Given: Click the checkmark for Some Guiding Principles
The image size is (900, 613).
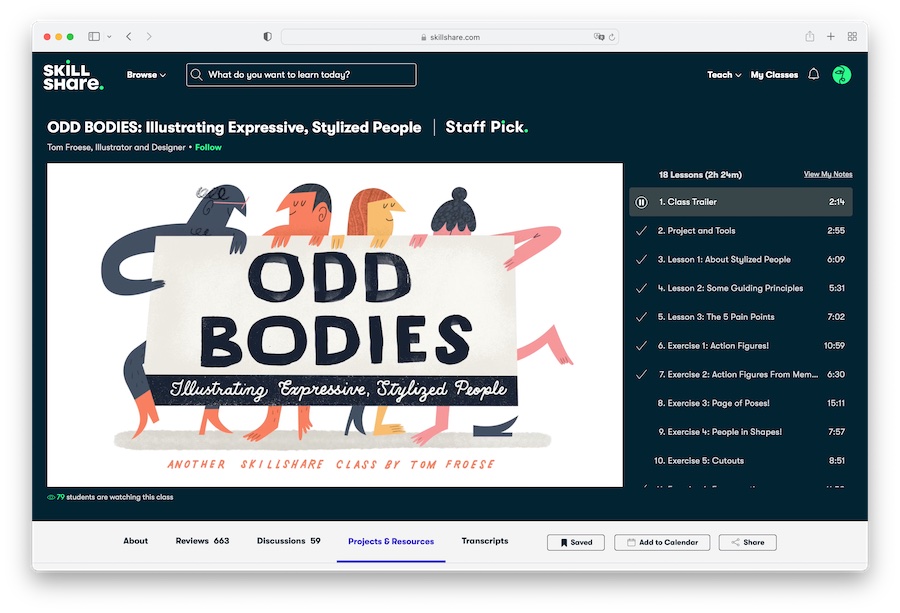Looking at the screenshot, I should [x=641, y=288].
